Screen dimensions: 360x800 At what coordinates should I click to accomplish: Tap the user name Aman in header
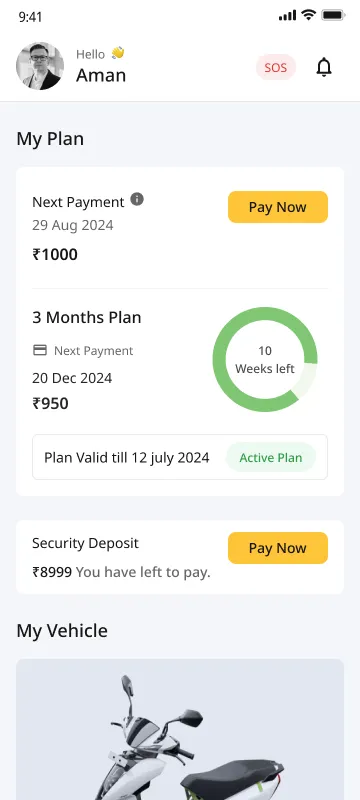click(101, 76)
